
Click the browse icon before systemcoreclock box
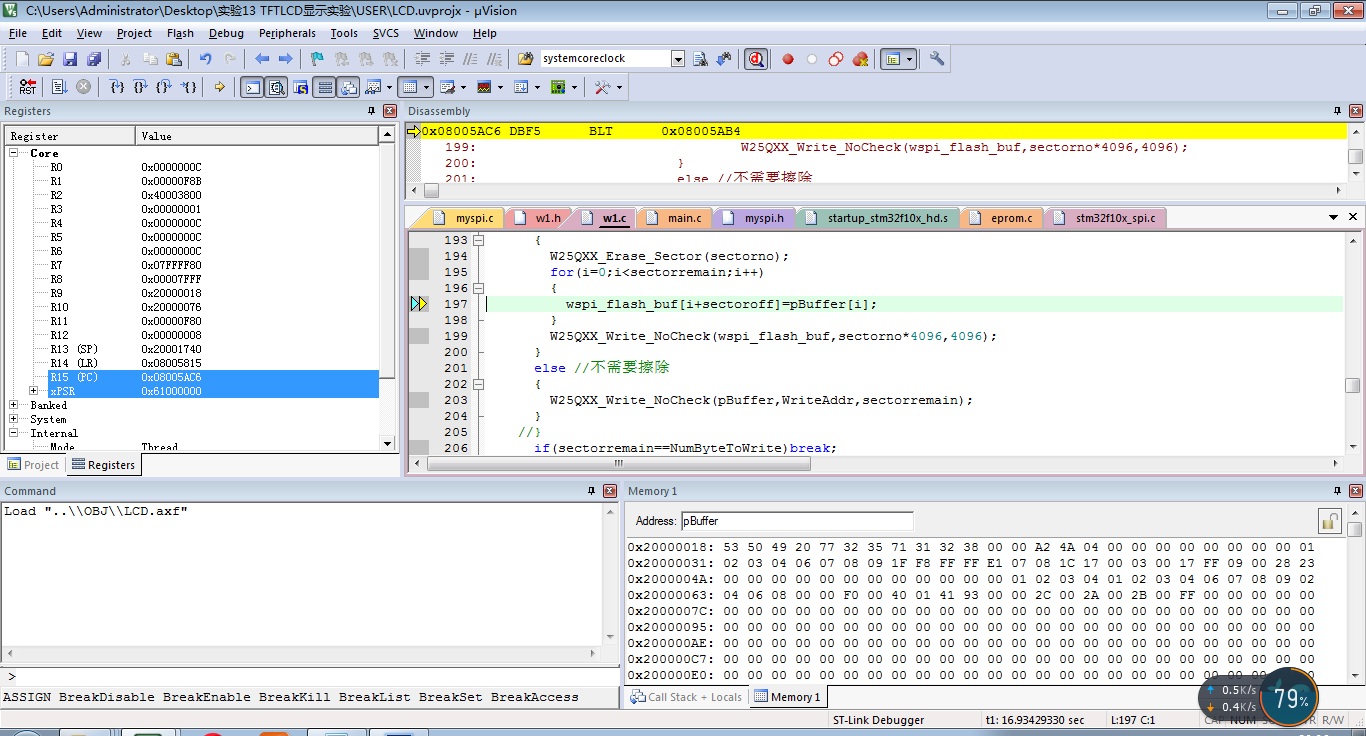point(526,59)
